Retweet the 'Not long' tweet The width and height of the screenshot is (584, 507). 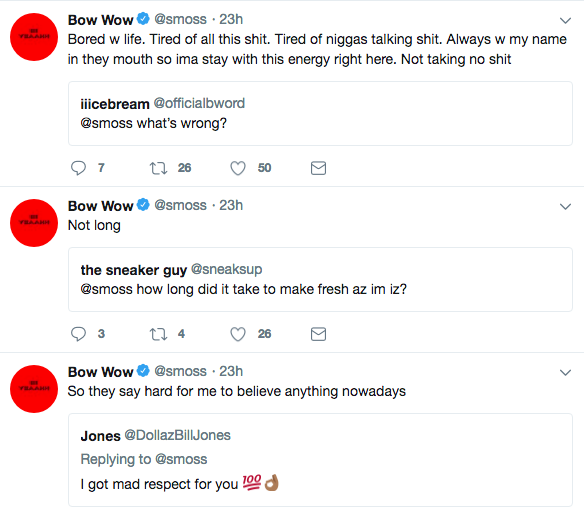pyautogui.click(x=158, y=334)
